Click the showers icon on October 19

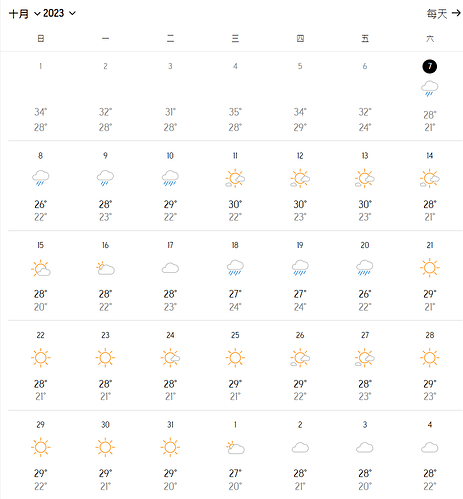(x=300, y=268)
